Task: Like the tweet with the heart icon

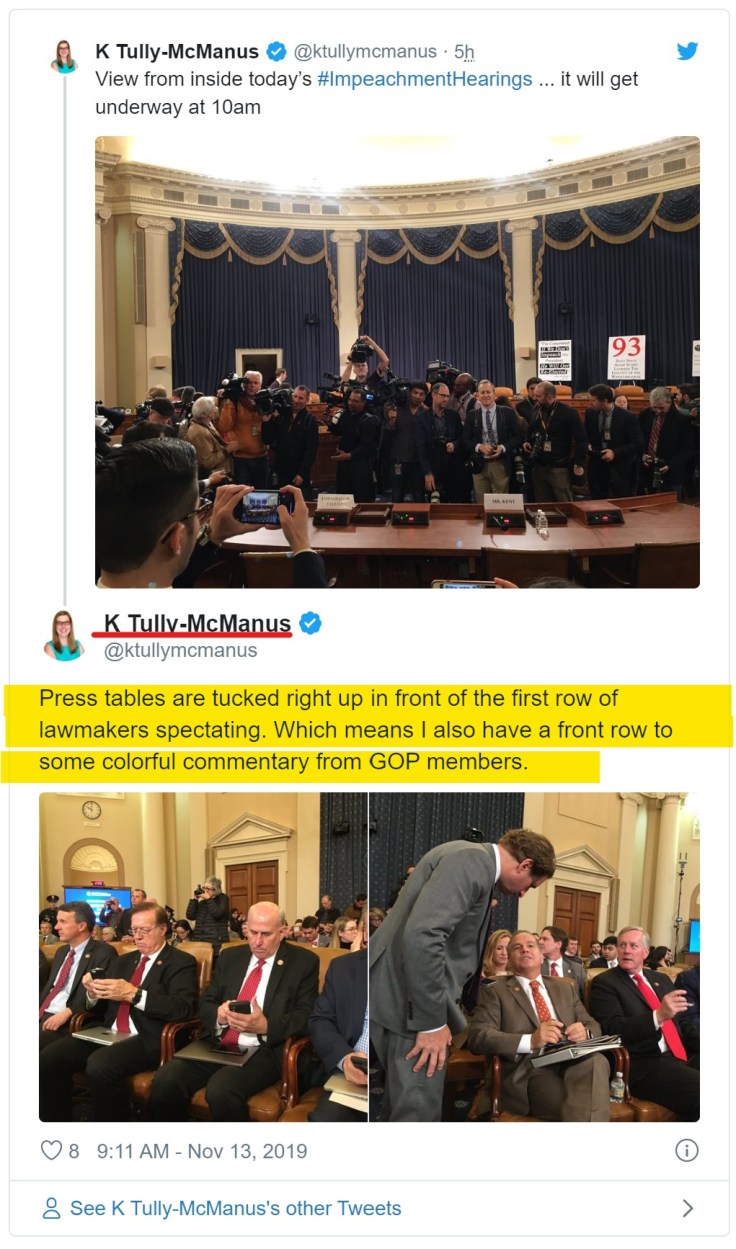Action: (x=51, y=1150)
